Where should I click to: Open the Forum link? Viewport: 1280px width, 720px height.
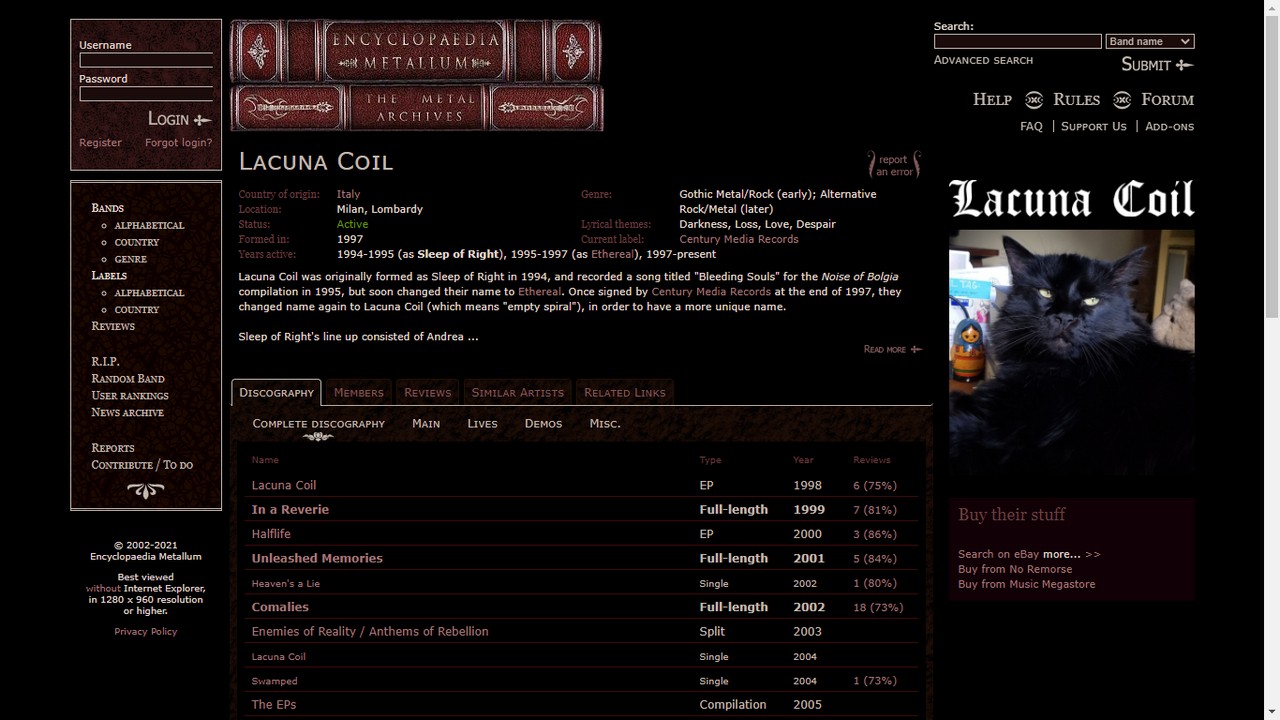click(x=1167, y=100)
